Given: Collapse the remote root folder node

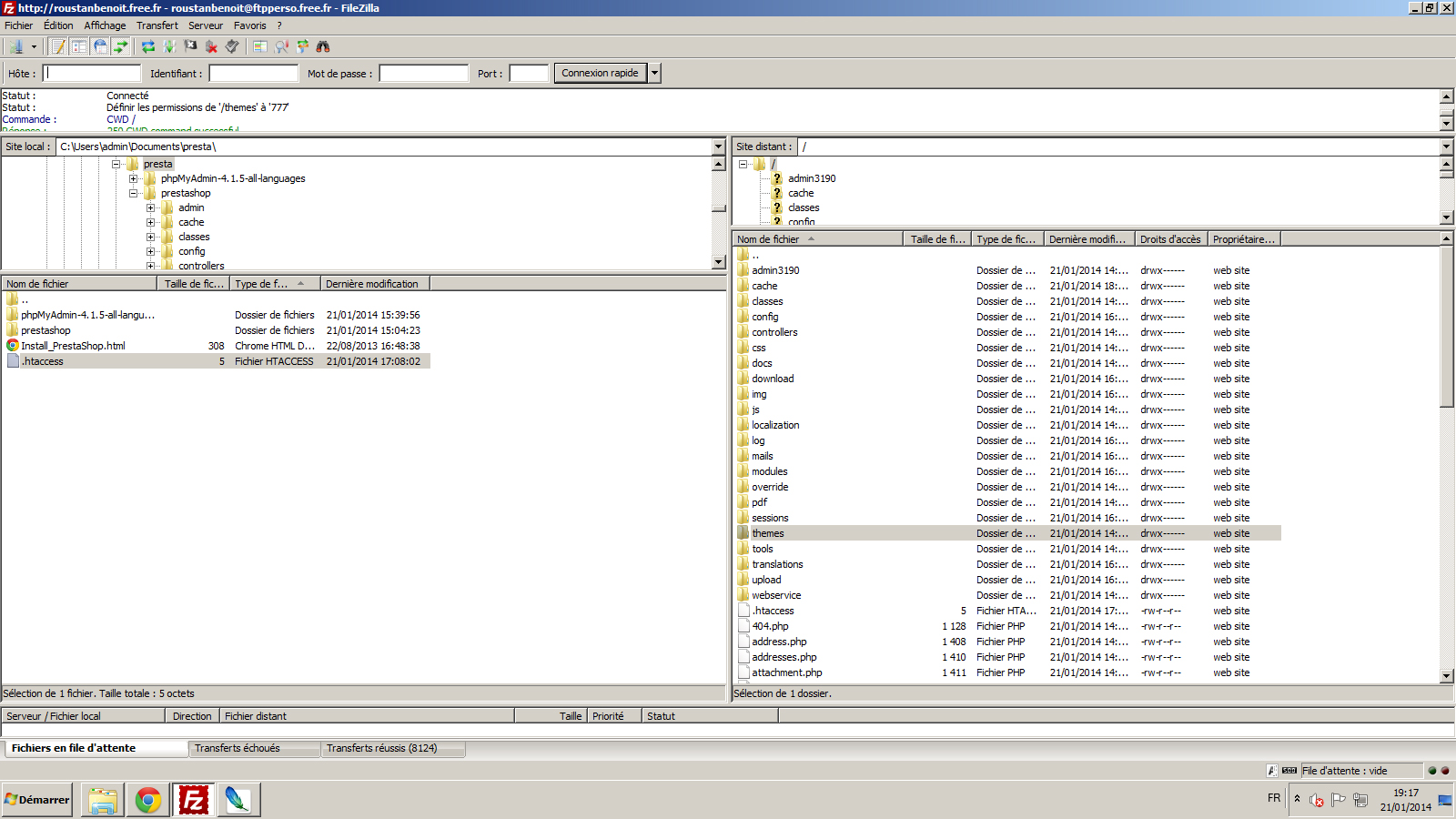Looking at the screenshot, I should pos(743,164).
